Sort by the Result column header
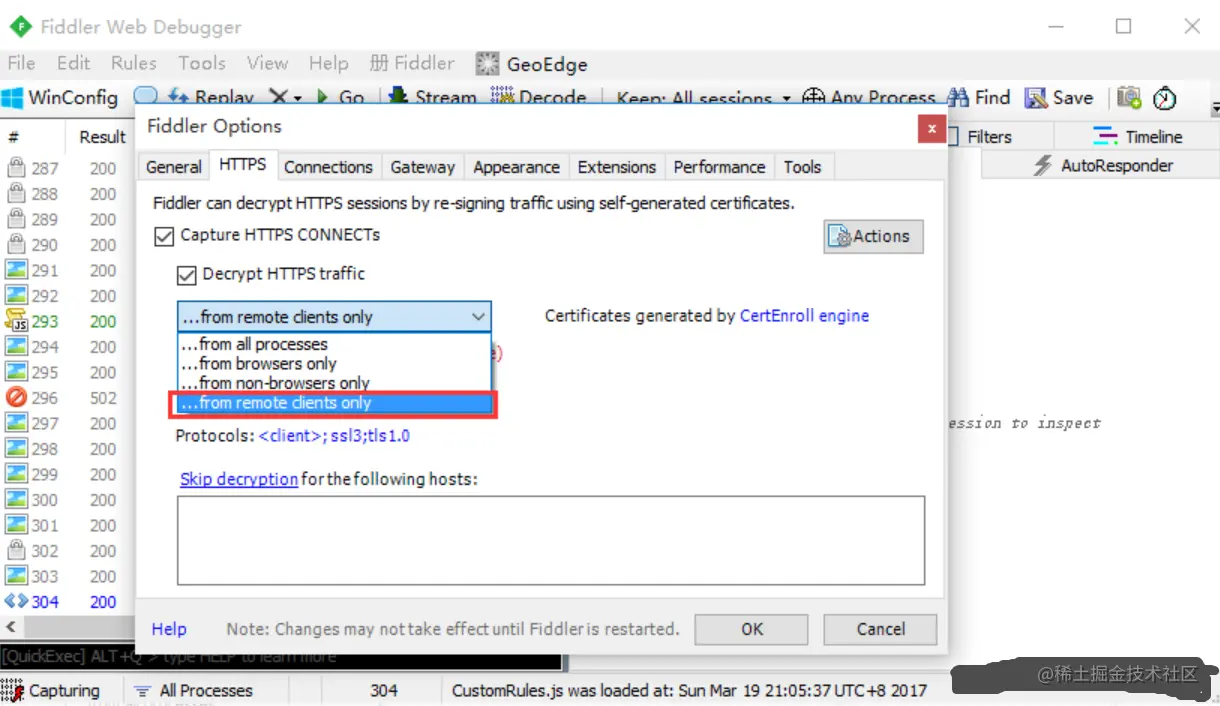Image resolution: width=1220 pixels, height=706 pixels. (x=102, y=137)
